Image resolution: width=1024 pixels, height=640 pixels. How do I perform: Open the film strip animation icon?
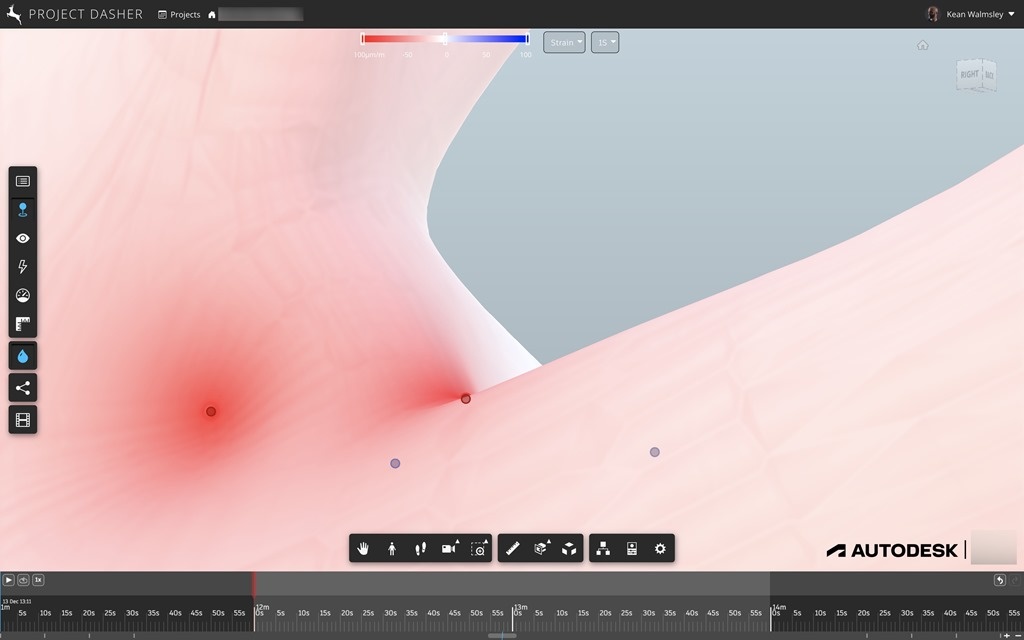(x=23, y=419)
